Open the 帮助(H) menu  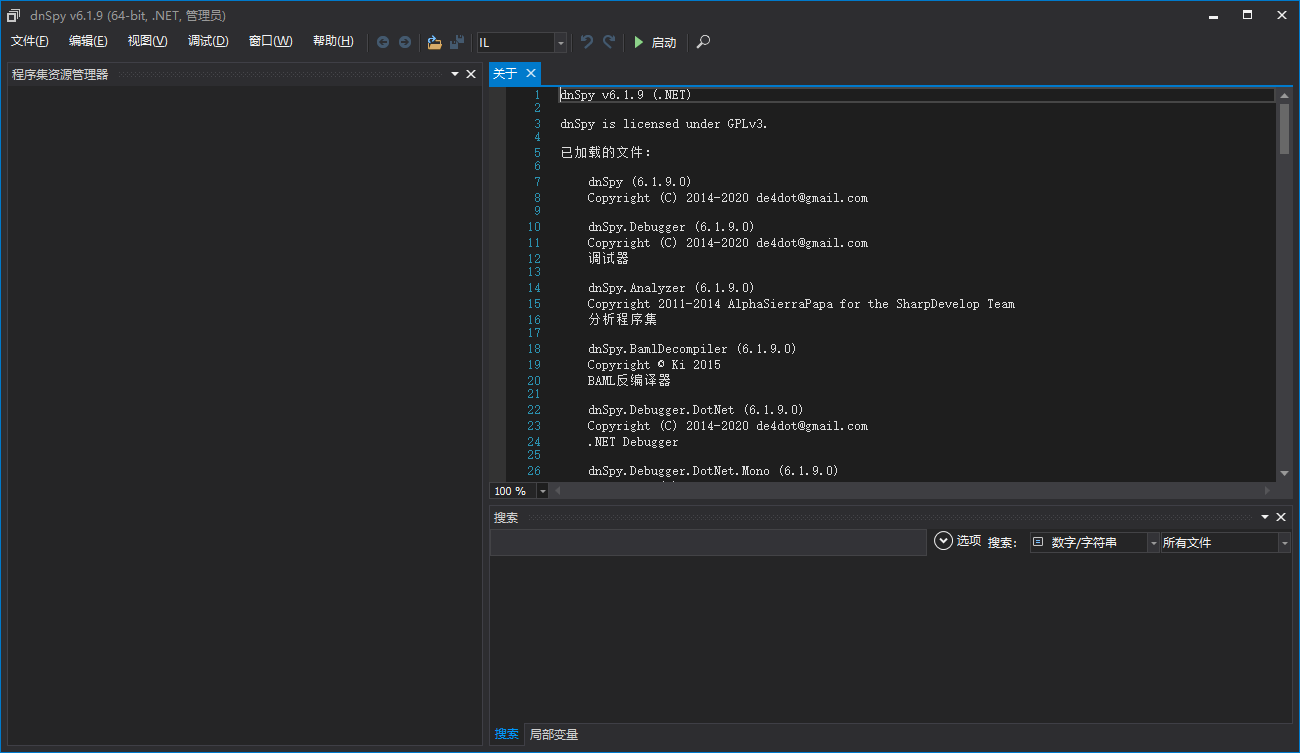(333, 41)
